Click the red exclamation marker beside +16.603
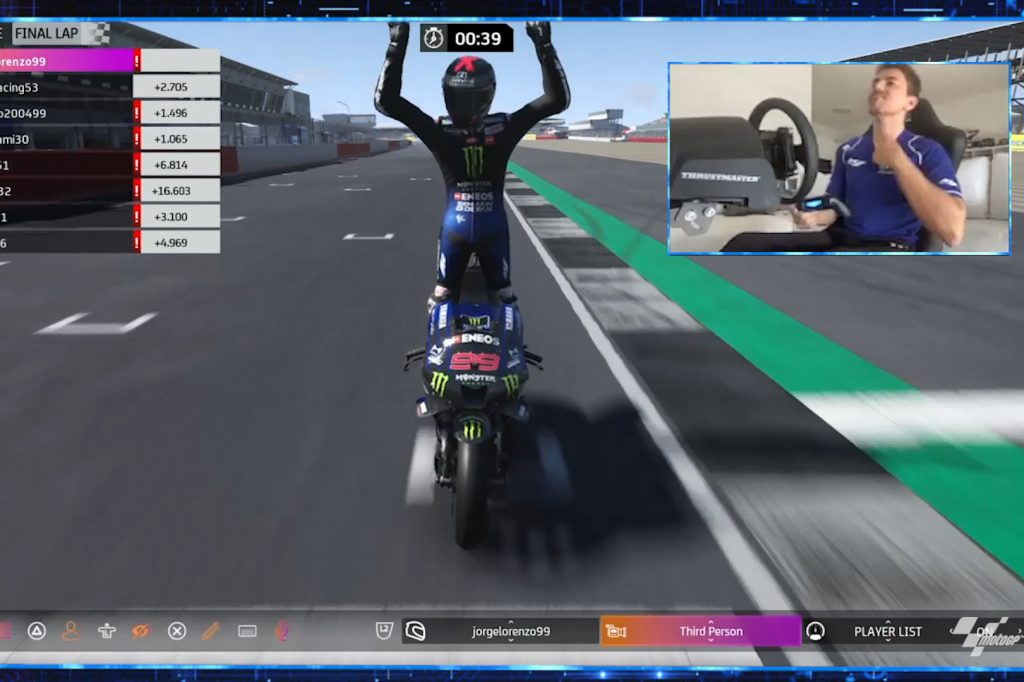 (x=136, y=191)
